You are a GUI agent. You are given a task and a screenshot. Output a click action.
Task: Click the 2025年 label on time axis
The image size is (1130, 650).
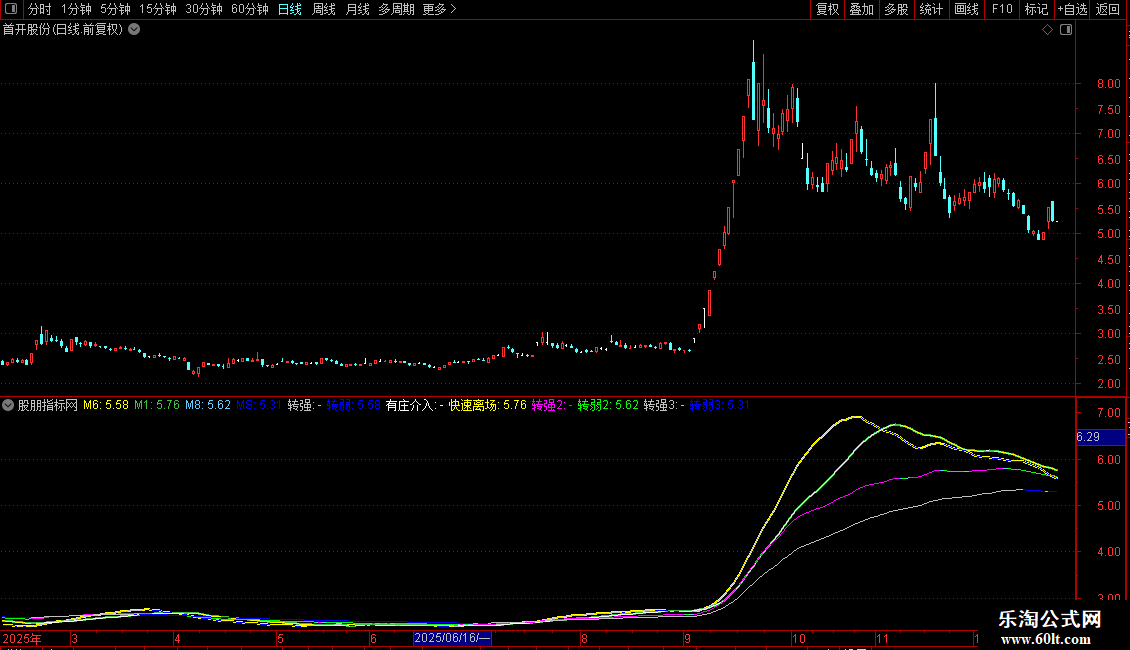pos(22,638)
